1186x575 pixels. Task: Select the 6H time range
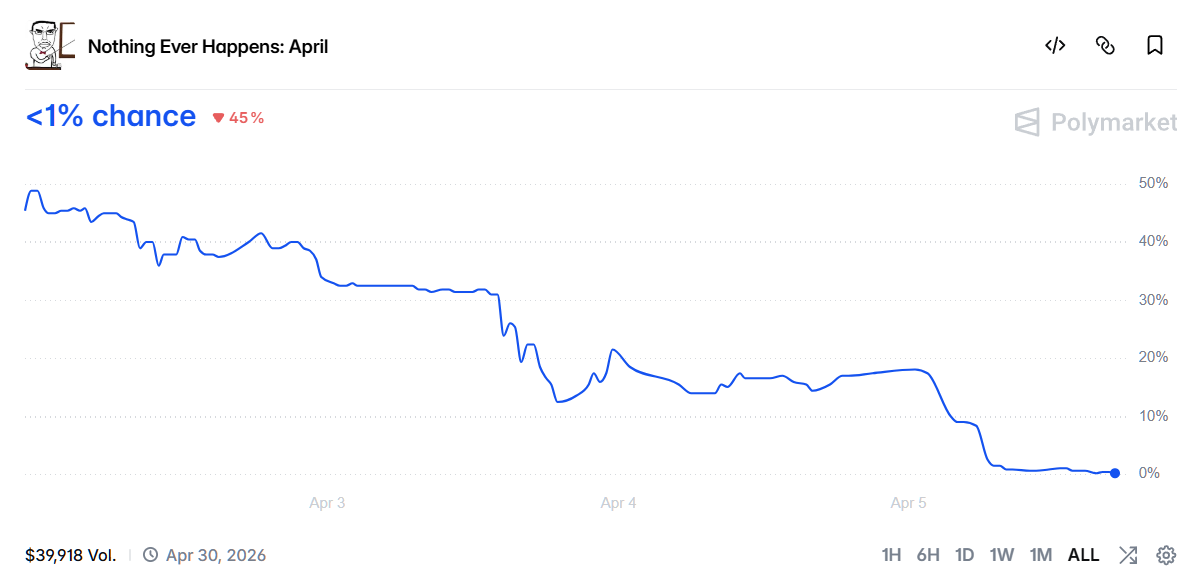928,555
